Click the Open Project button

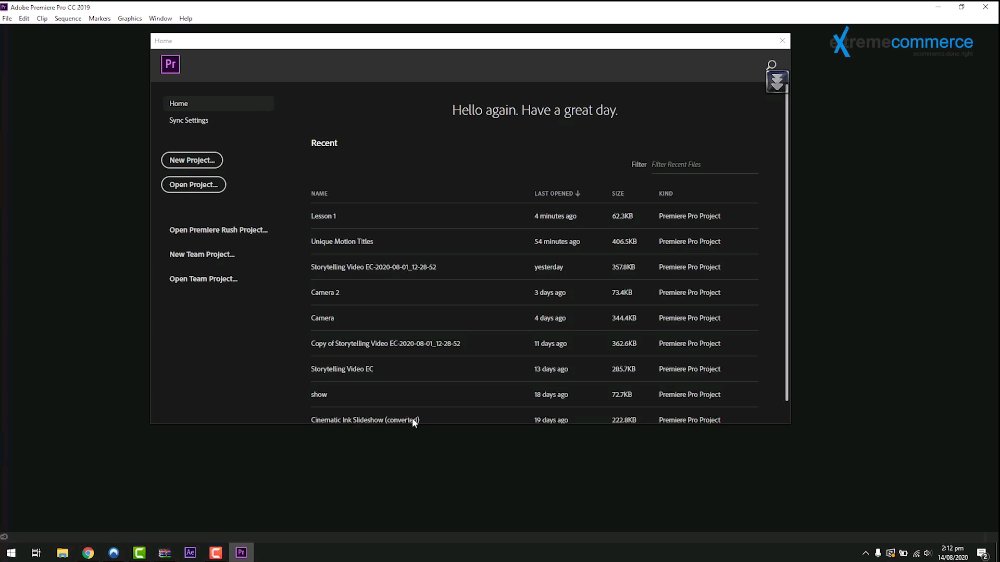pyautogui.click(x=193, y=184)
